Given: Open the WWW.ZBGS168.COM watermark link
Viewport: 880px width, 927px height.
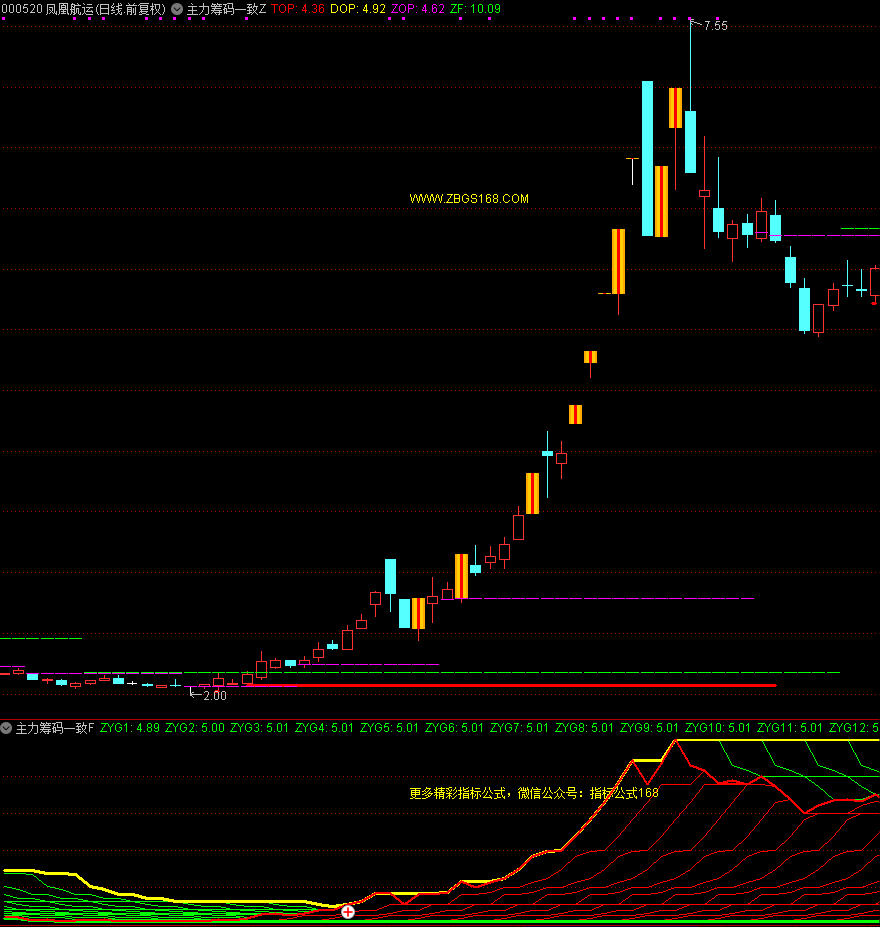Looking at the screenshot, I should click(469, 199).
